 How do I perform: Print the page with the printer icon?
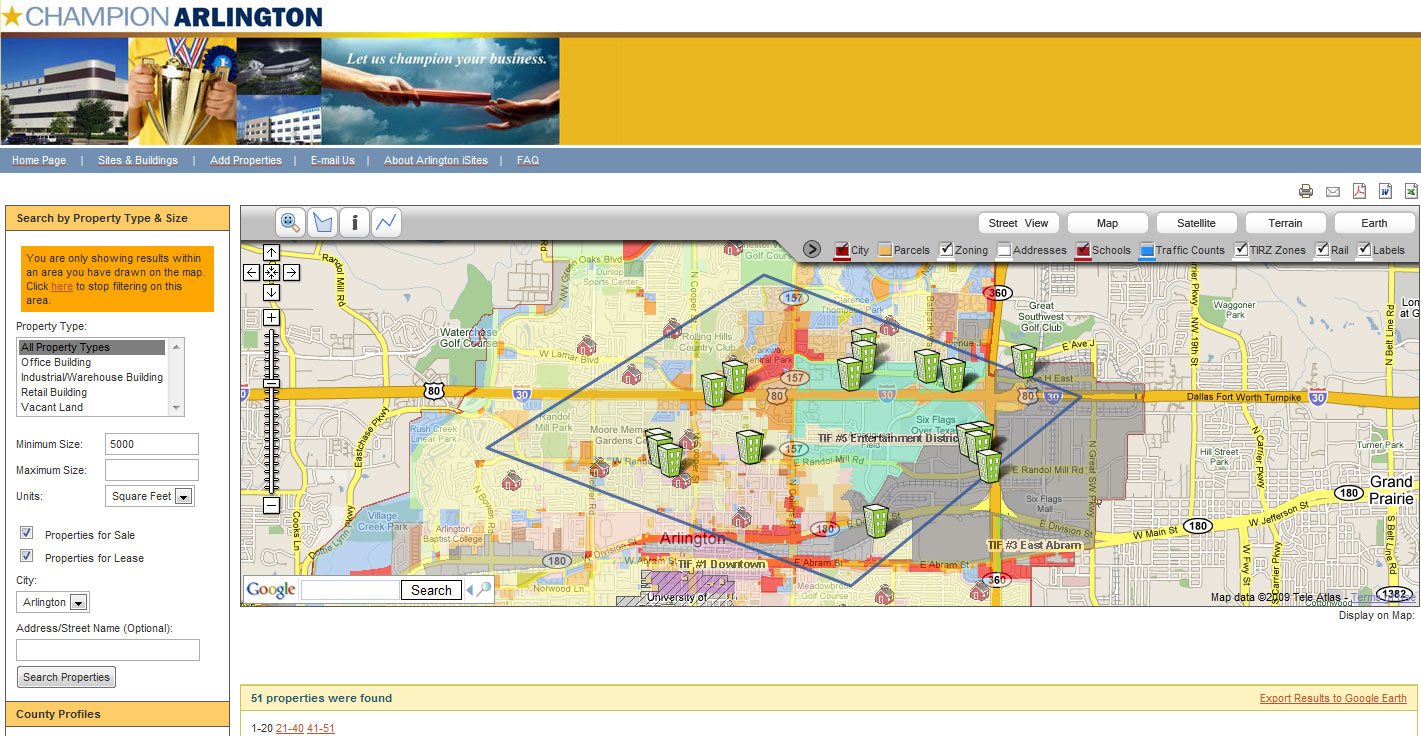(x=1306, y=191)
